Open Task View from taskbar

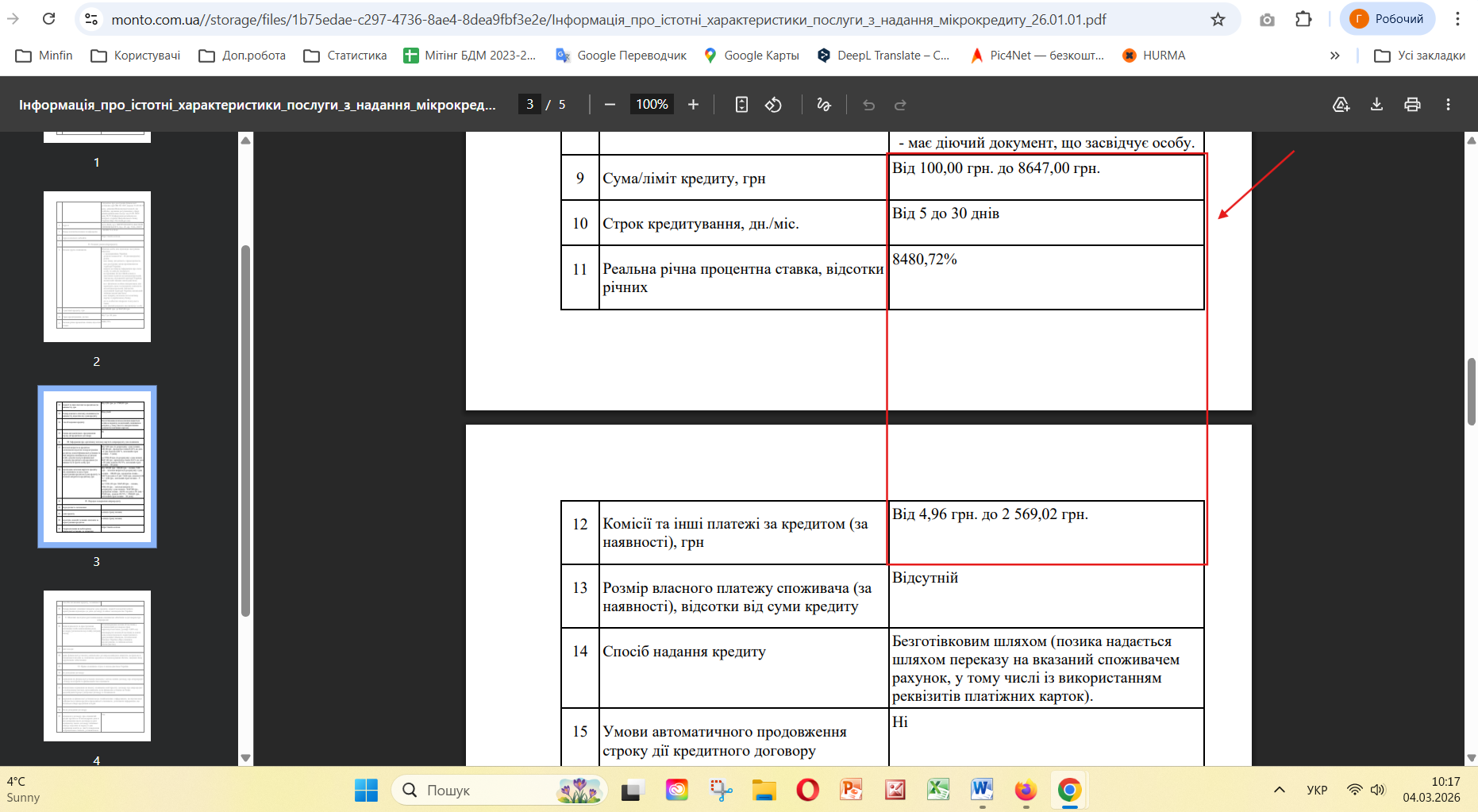point(632,790)
